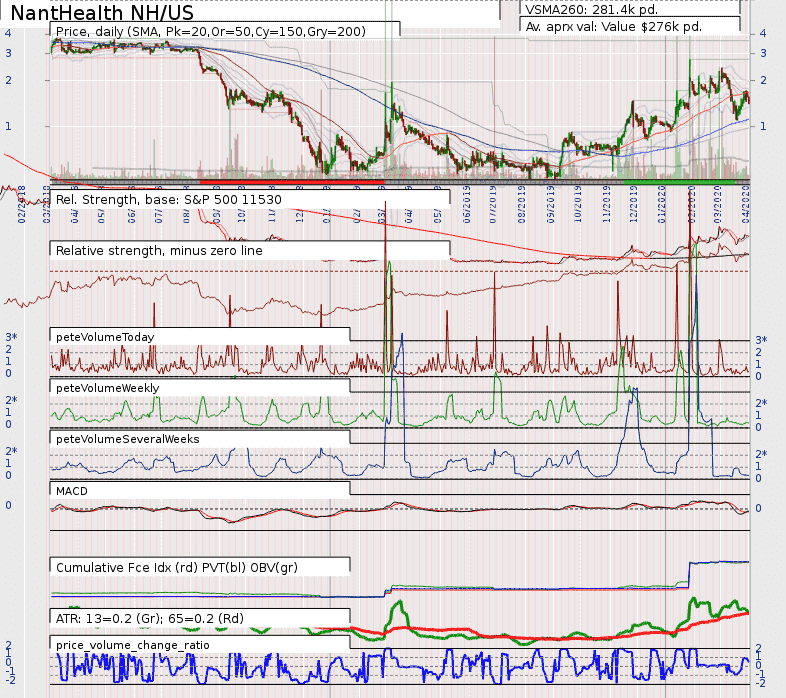Click the green uptrend bar under the price chart

click(681, 183)
